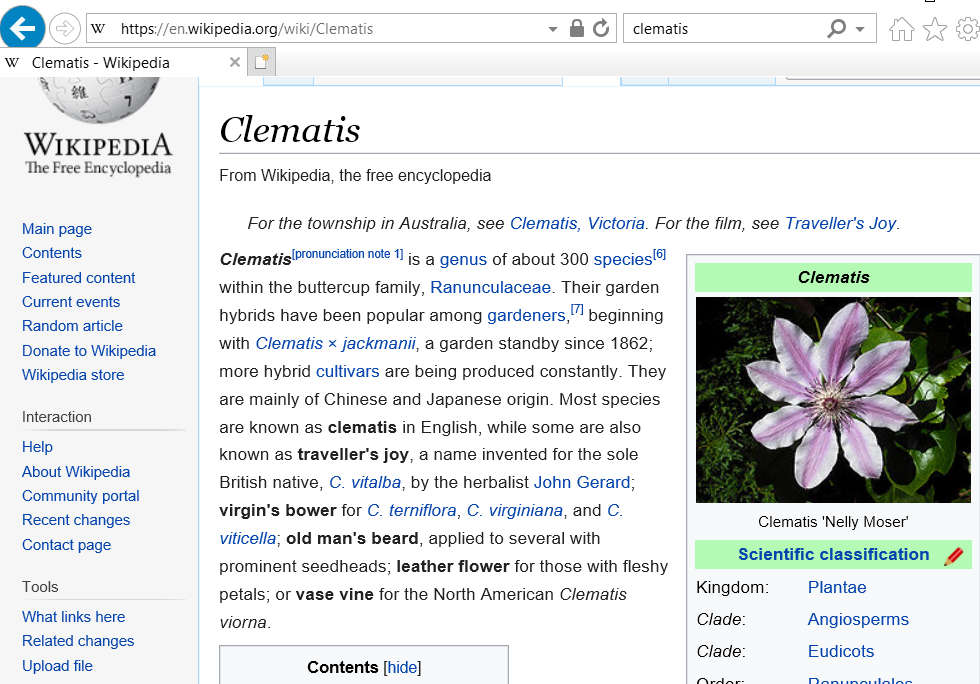This screenshot has width=980, height=684.
Task: Click the Home icon
Action: 901,29
